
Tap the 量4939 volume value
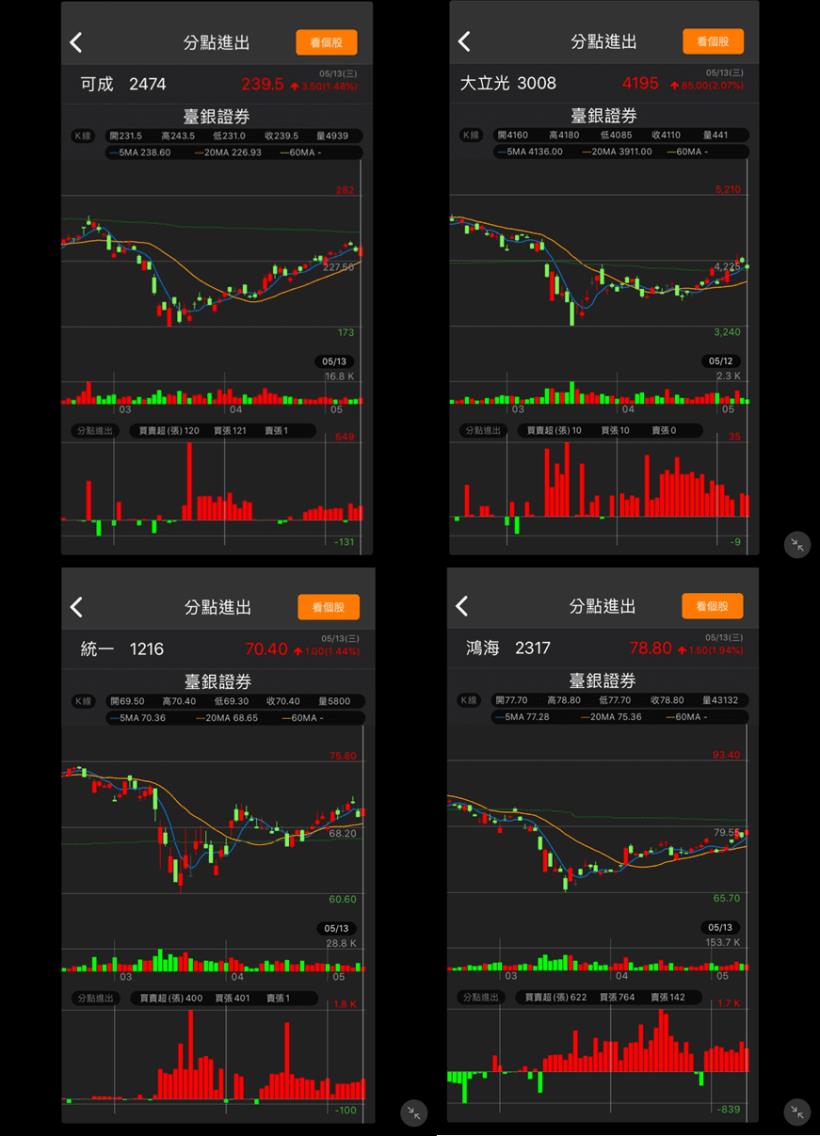332,135
